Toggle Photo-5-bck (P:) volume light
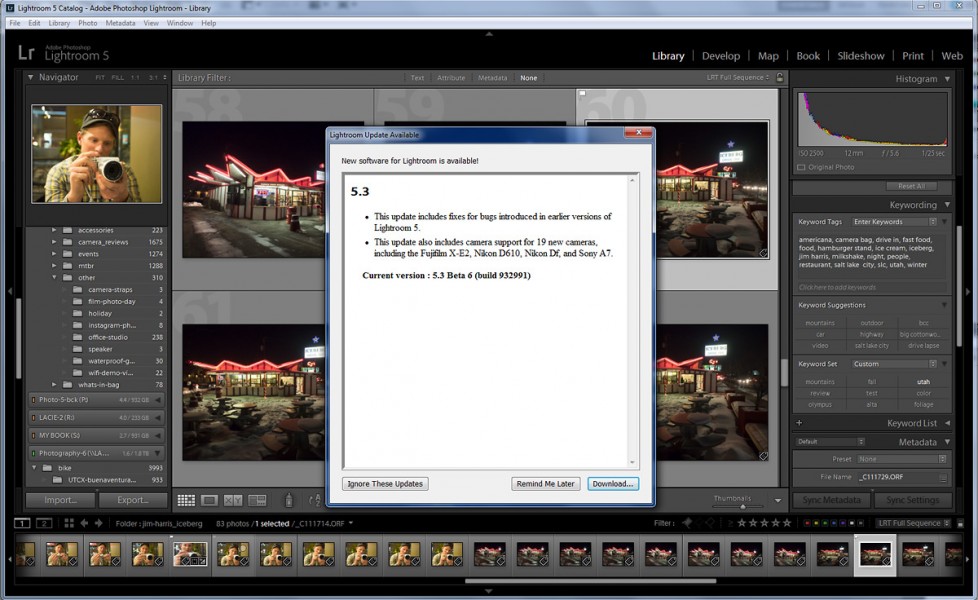This screenshot has width=978, height=600. [x=34, y=400]
